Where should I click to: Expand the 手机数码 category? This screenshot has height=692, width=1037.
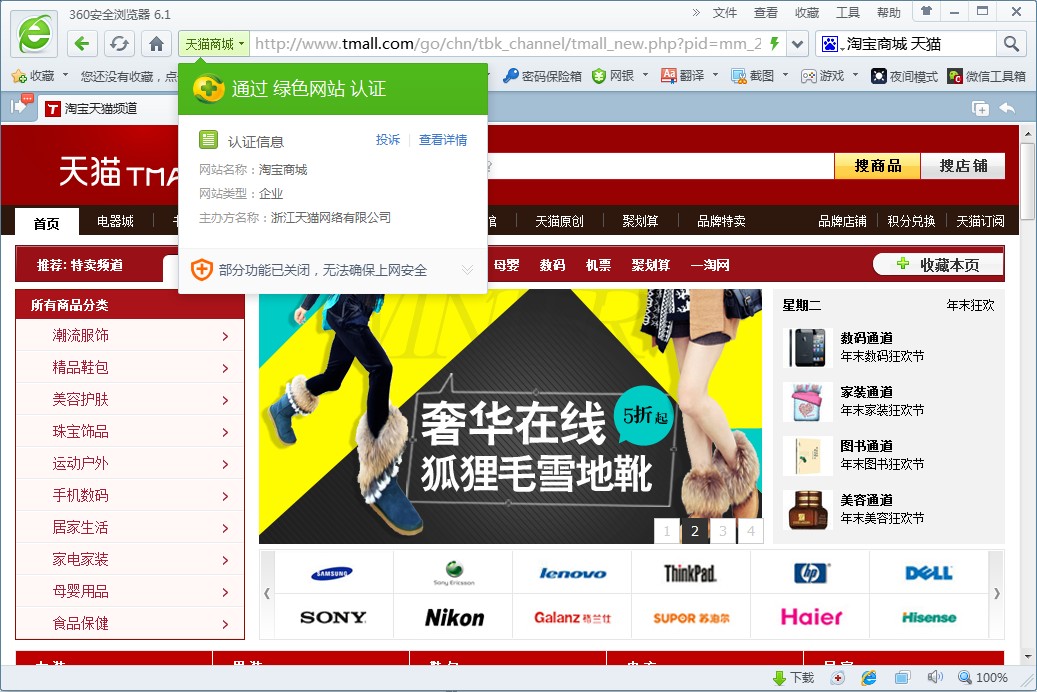point(130,496)
